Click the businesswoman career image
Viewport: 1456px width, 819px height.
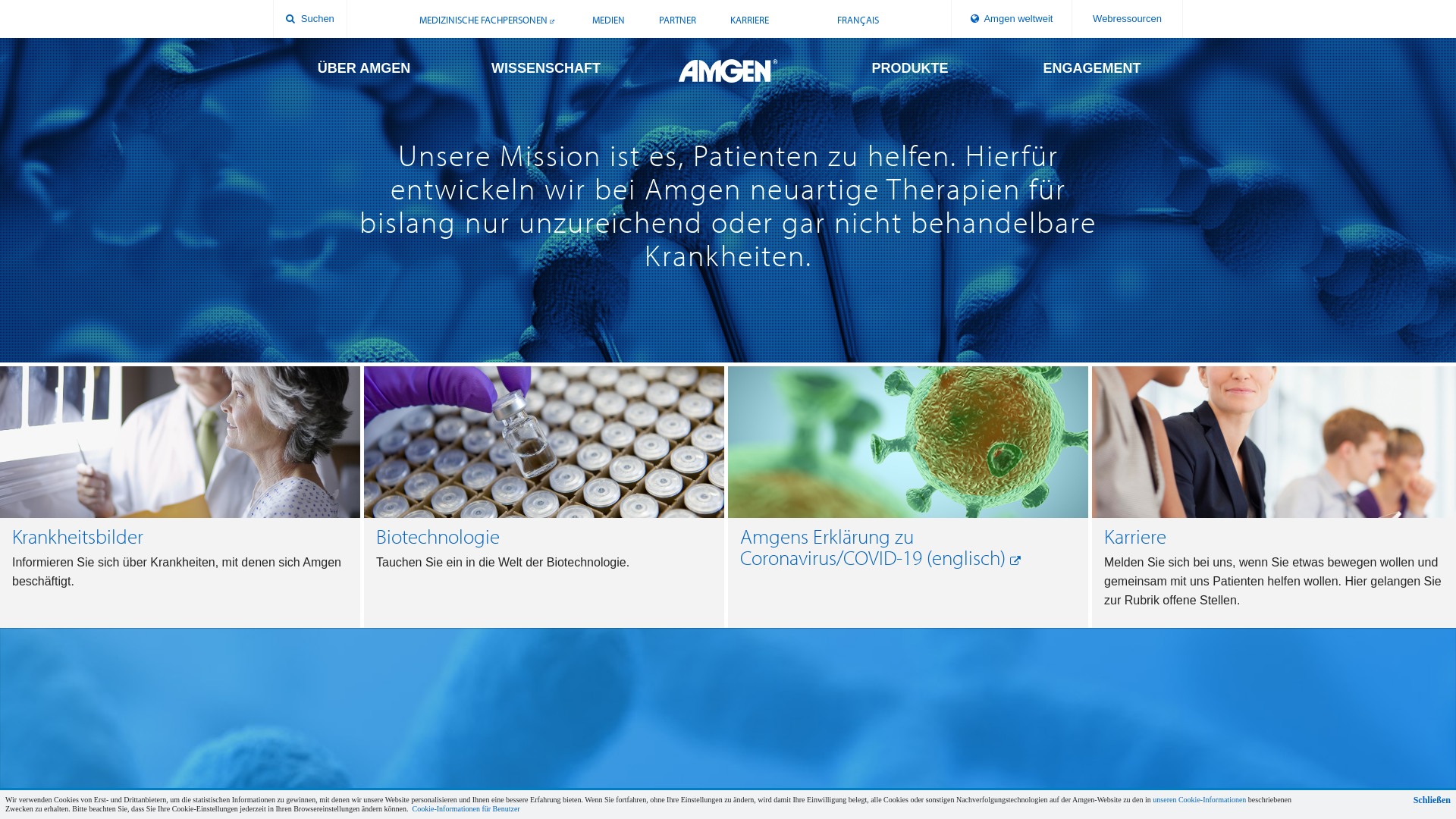(1274, 442)
